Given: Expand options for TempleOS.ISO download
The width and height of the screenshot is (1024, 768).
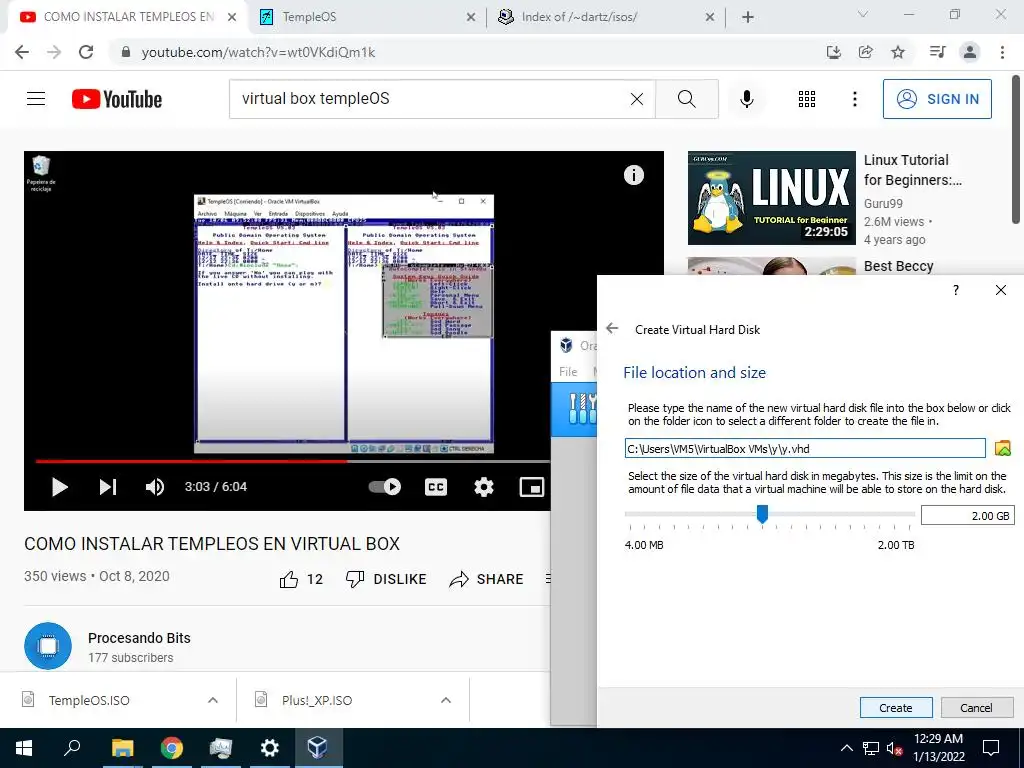Looking at the screenshot, I should click(213, 700).
